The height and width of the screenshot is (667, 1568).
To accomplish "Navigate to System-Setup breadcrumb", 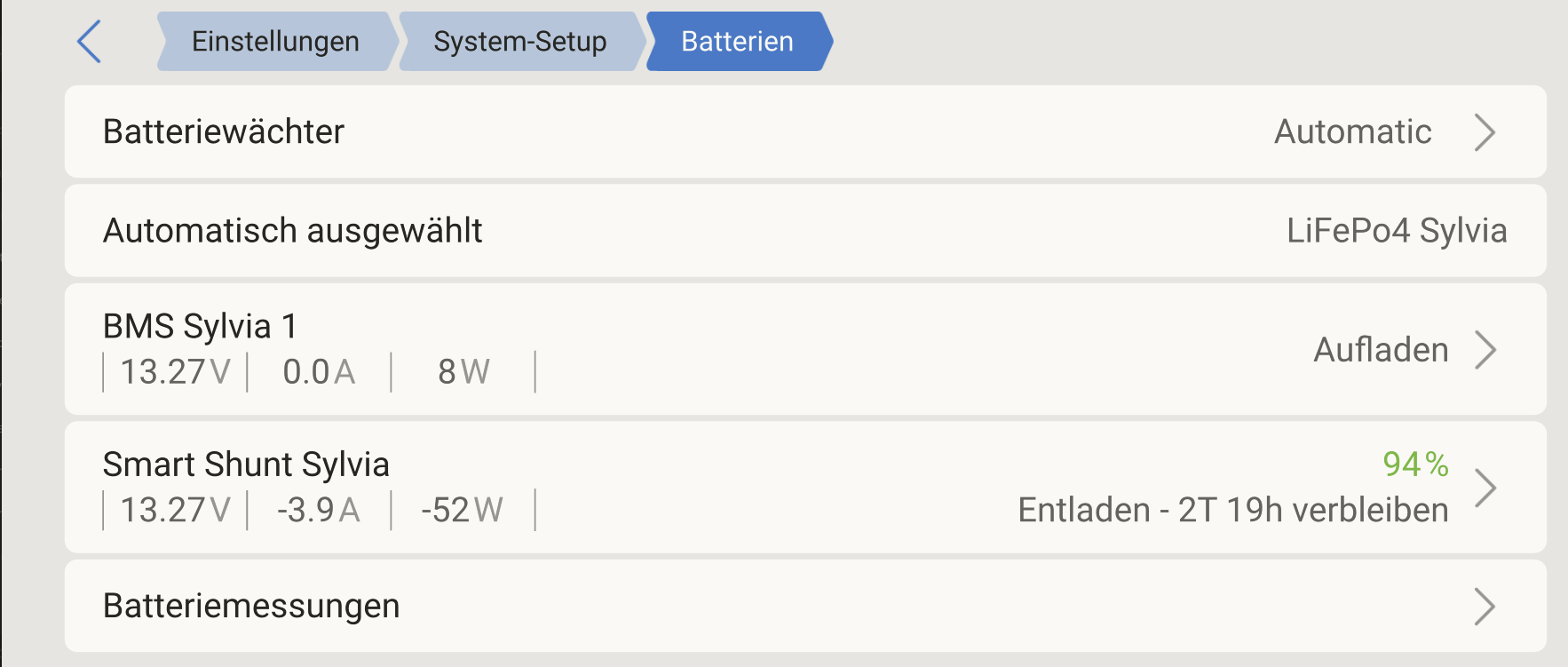I will tap(519, 42).
